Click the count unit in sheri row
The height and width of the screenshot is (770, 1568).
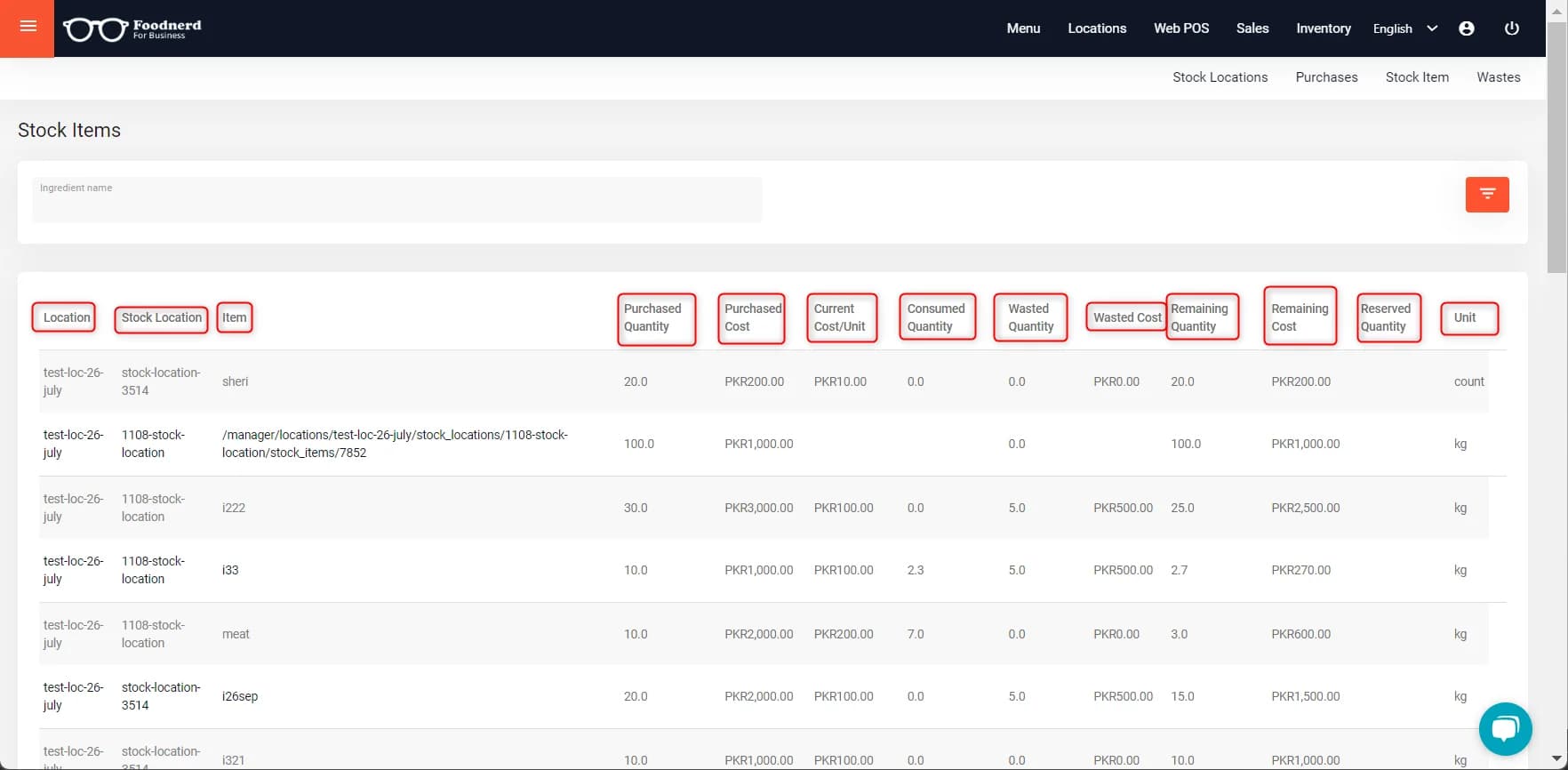(x=1469, y=381)
